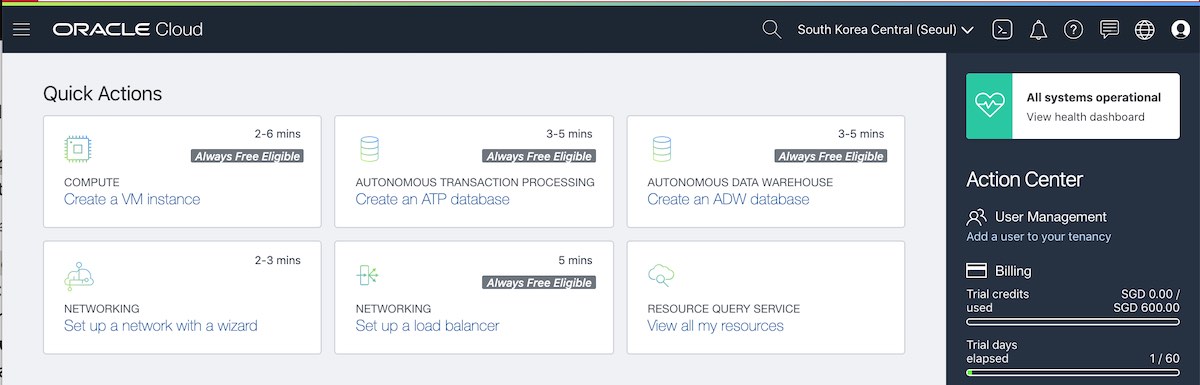Click the Trial credits used progress bar

pyautogui.click(x=1073, y=323)
